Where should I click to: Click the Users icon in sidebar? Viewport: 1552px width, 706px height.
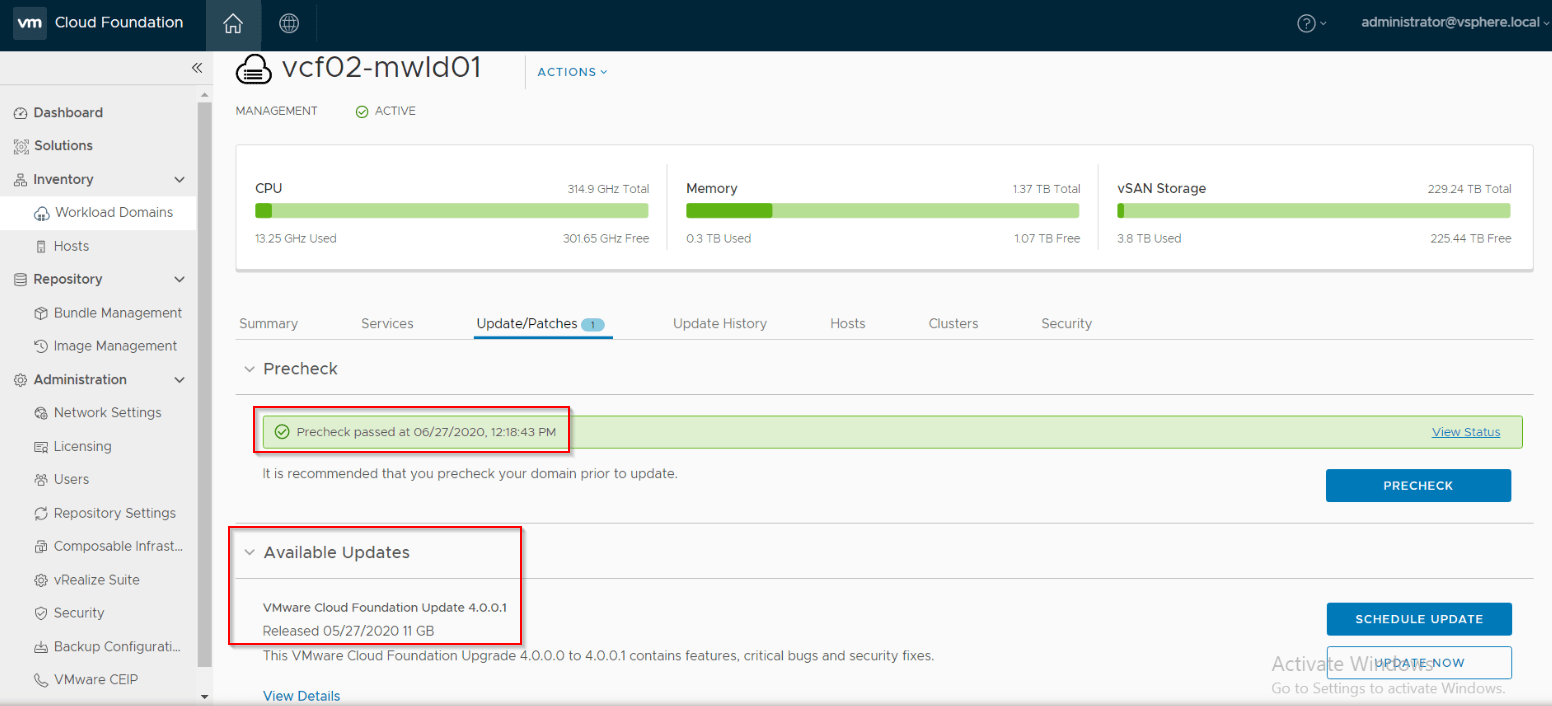(42, 480)
